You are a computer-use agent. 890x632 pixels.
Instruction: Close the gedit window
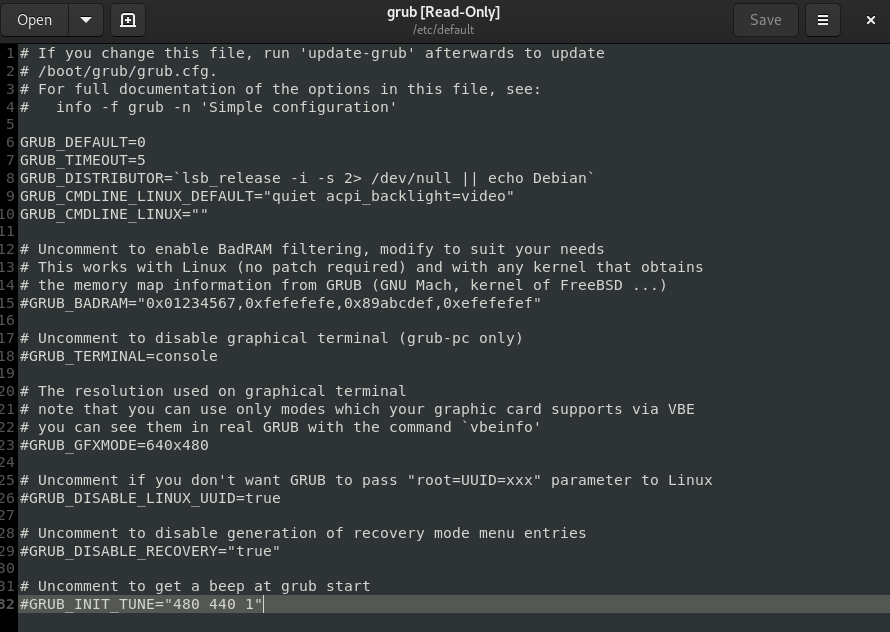coord(871,20)
